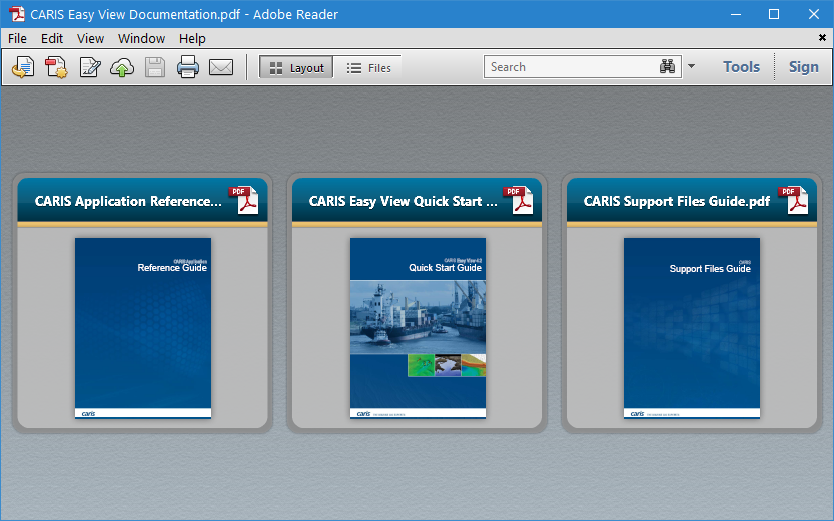
Task: Click inside the Search text field
Action: (x=570, y=67)
